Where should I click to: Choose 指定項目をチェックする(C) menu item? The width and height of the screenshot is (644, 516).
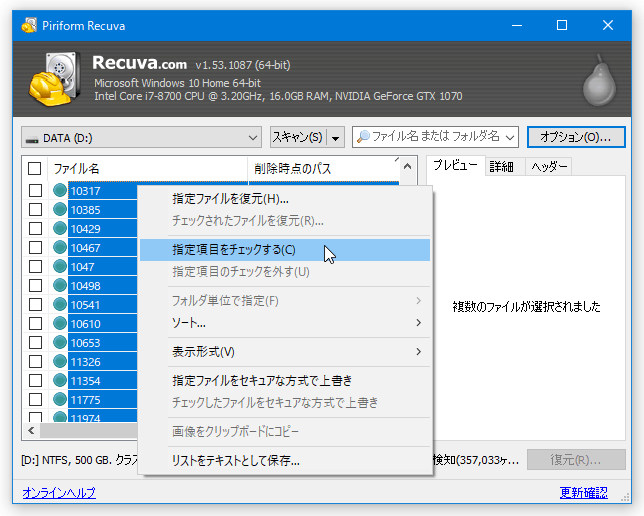point(285,250)
